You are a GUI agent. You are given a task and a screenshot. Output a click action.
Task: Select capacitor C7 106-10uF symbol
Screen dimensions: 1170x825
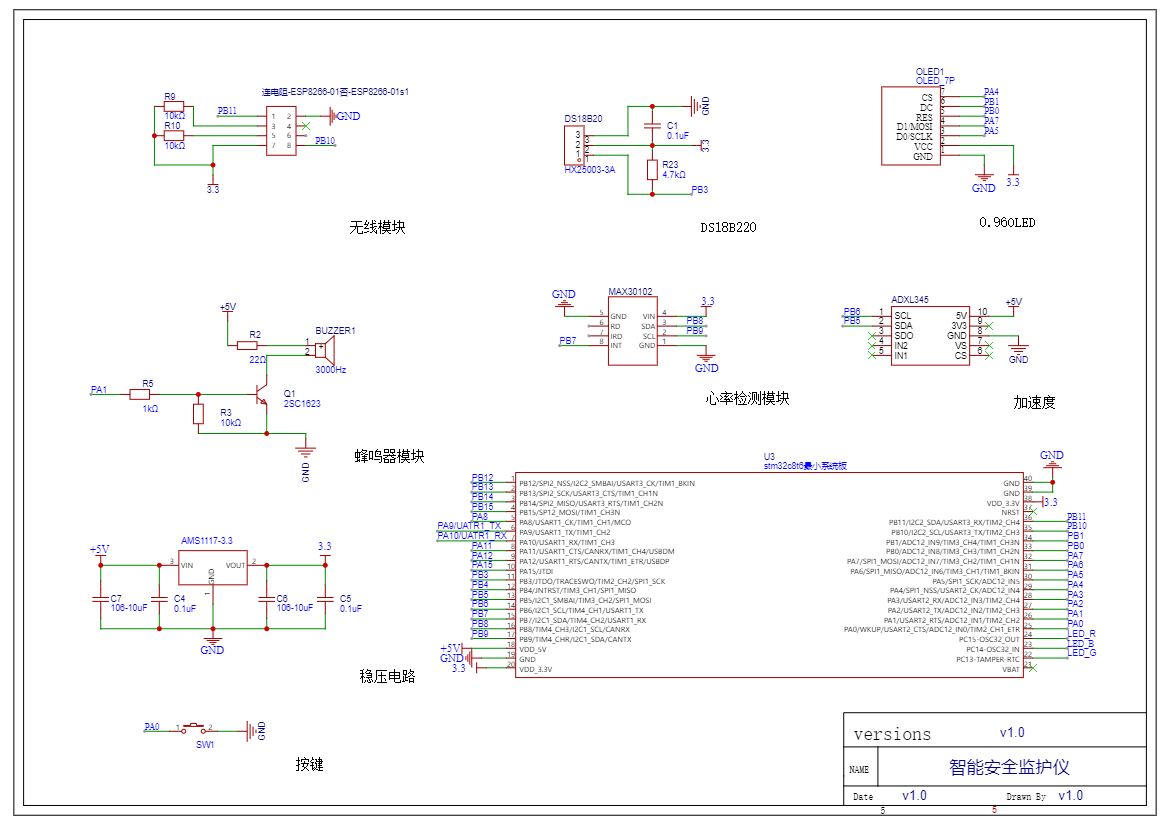pos(101,598)
